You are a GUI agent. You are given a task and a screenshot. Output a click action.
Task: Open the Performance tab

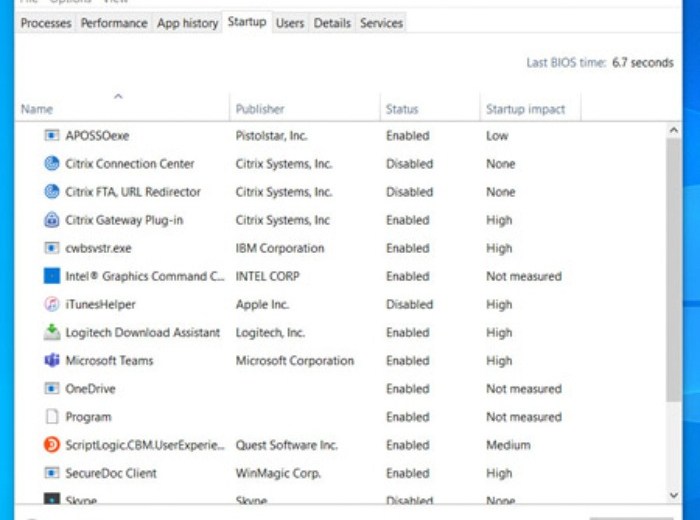114,23
